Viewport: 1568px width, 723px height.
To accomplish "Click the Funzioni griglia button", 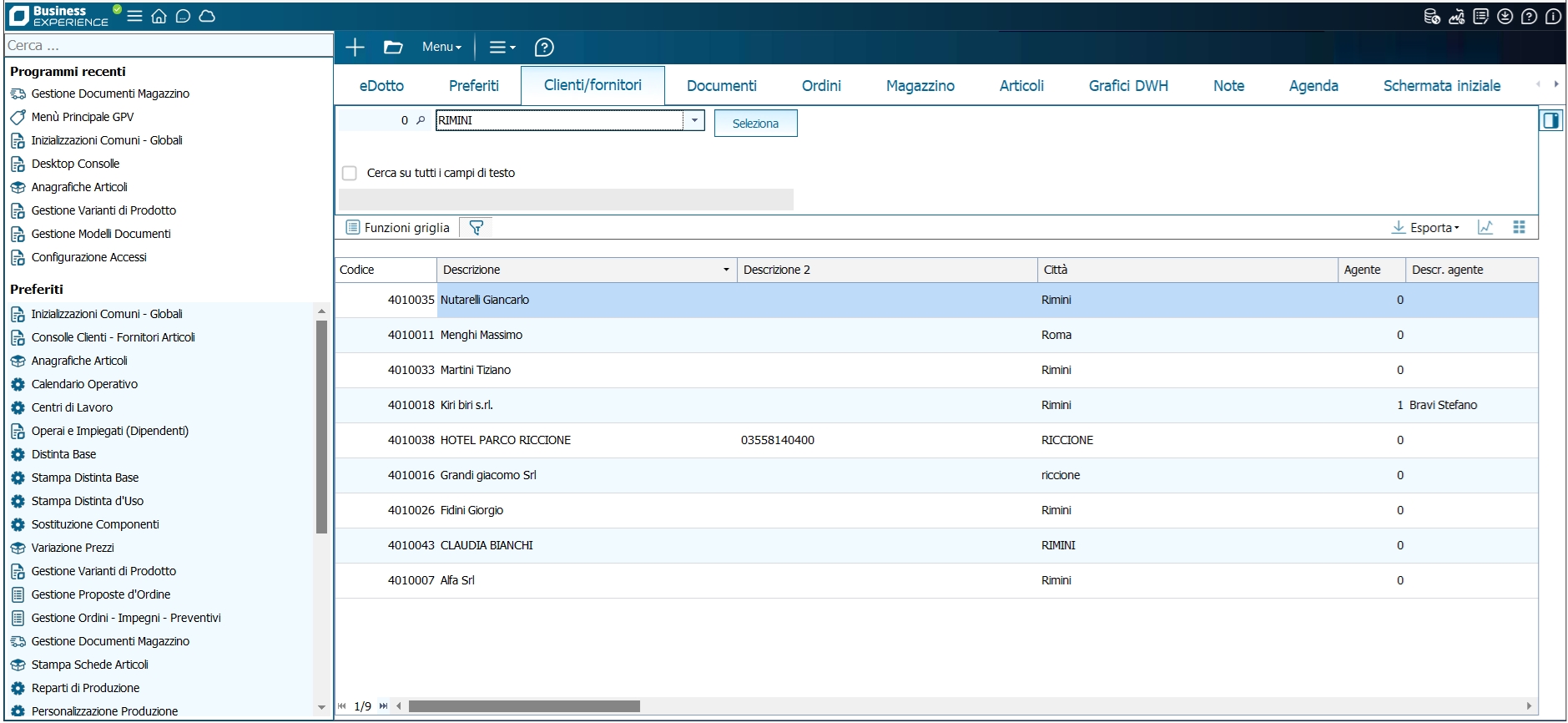I will [x=398, y=228].
